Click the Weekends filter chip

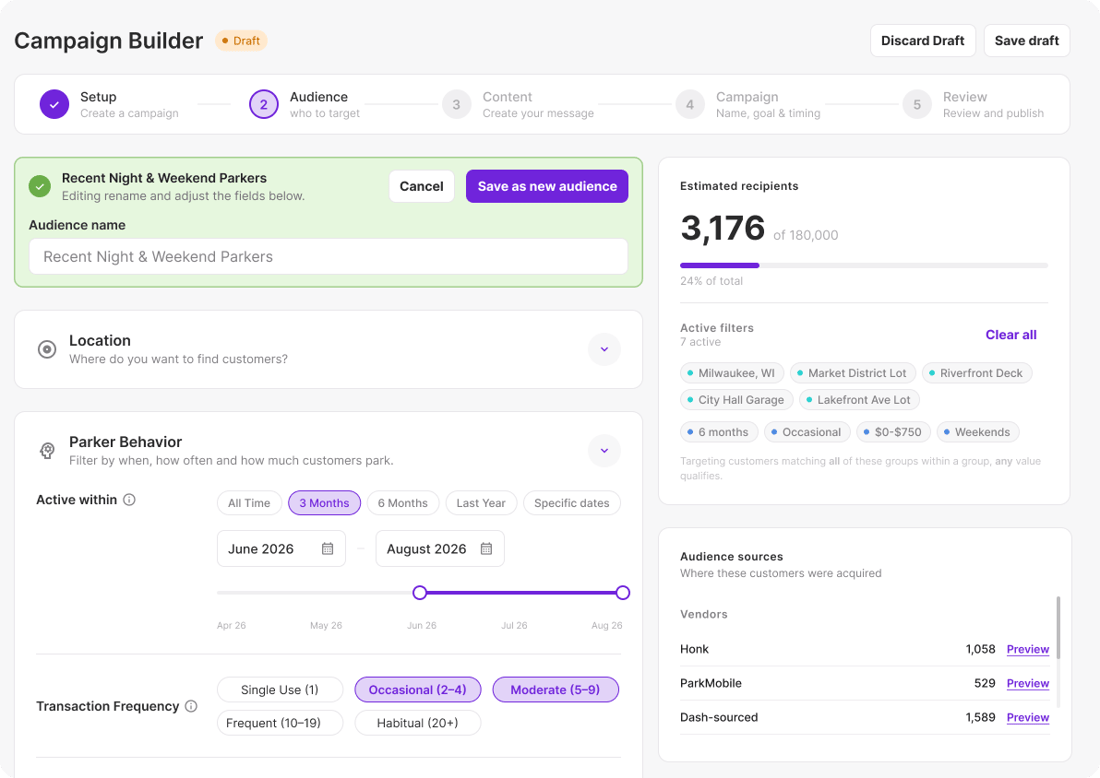978,432
